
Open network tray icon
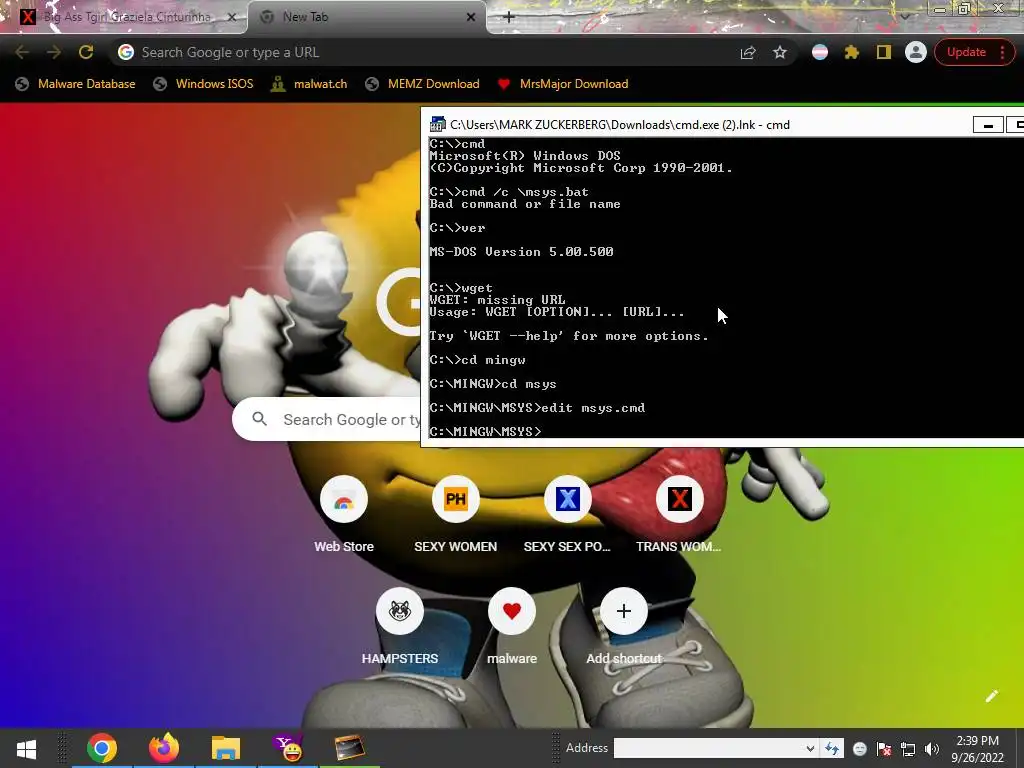(908, 749)
